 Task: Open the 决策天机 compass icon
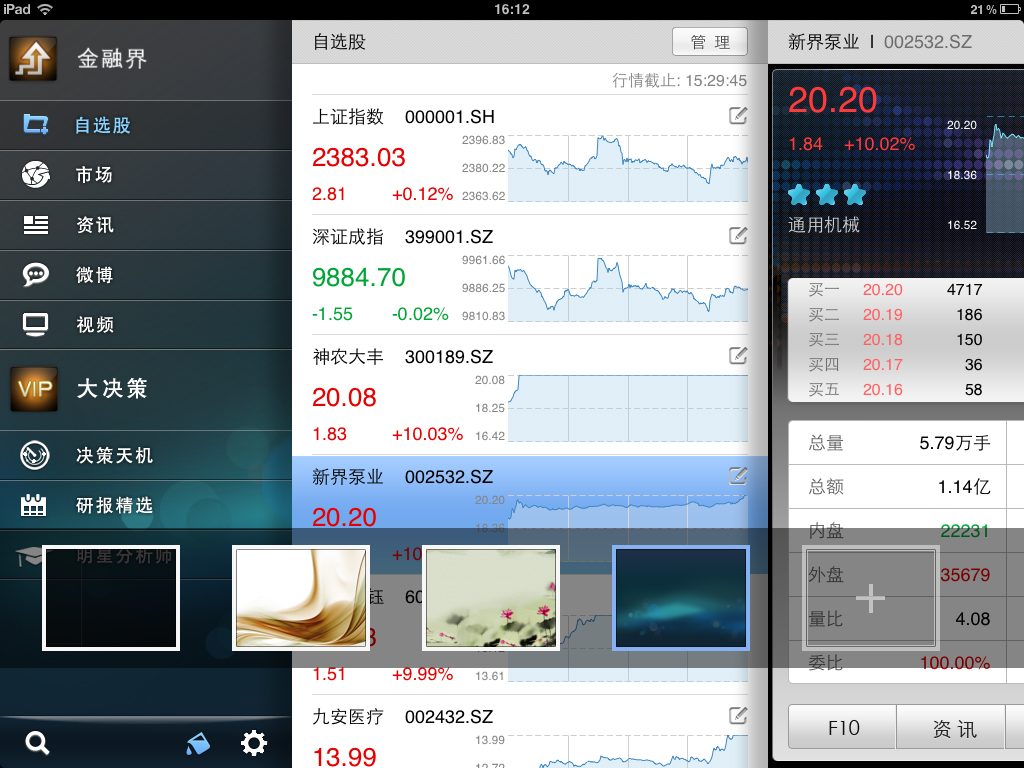(35, 455)
